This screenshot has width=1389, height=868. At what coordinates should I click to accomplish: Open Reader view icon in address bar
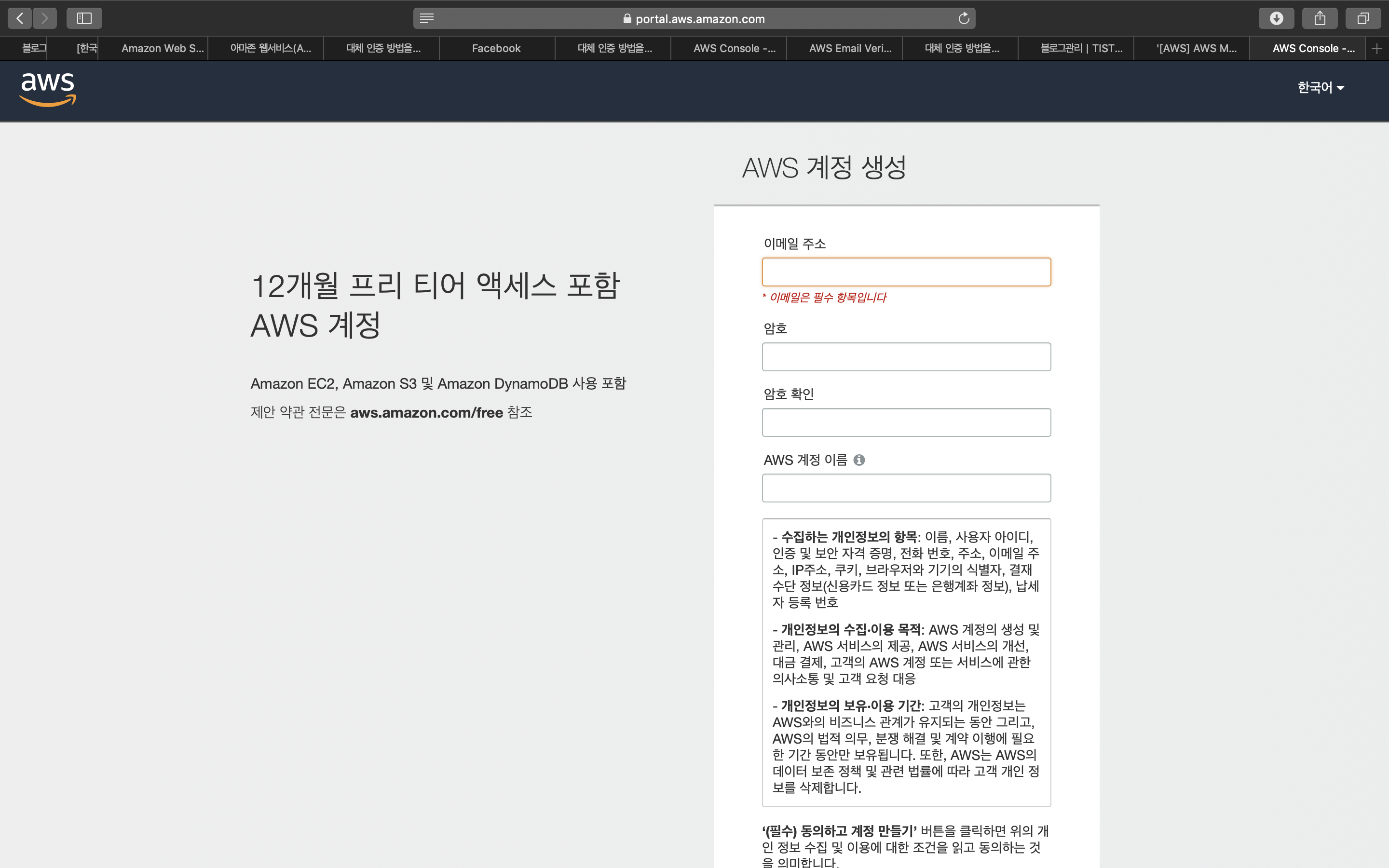426,18
